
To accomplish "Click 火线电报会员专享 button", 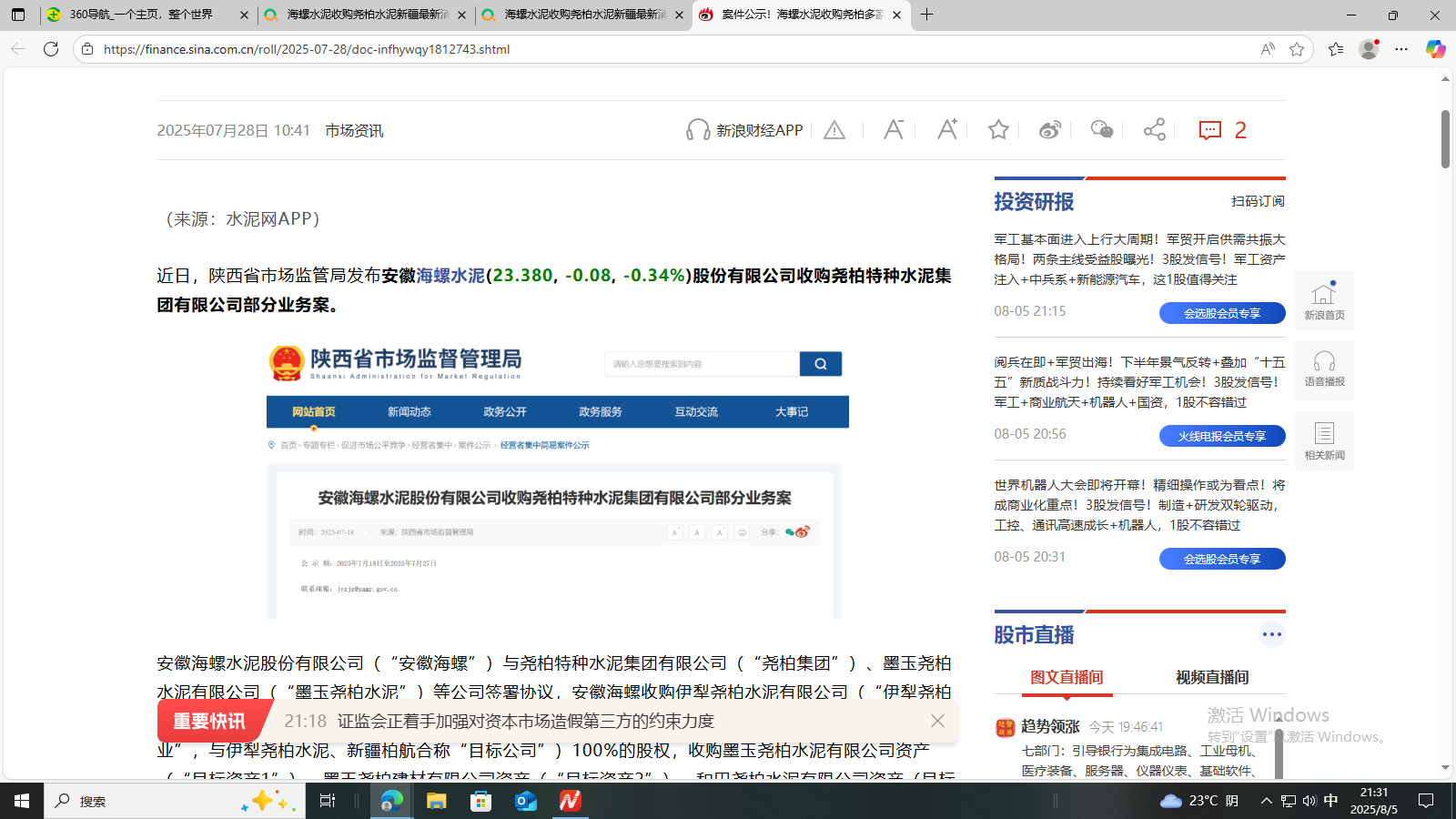I will point(1222,436).
